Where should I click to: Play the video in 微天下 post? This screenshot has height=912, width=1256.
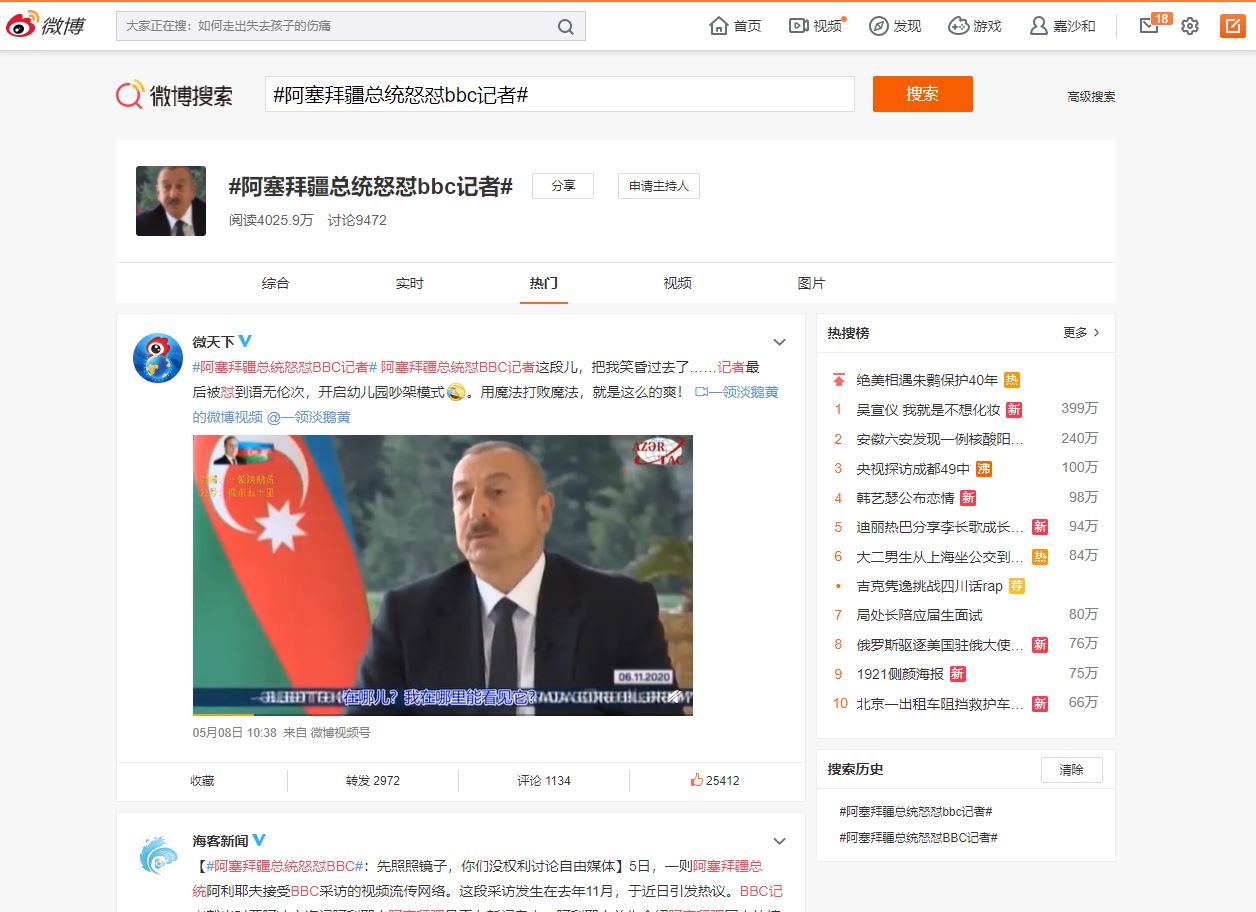point(443,575)
